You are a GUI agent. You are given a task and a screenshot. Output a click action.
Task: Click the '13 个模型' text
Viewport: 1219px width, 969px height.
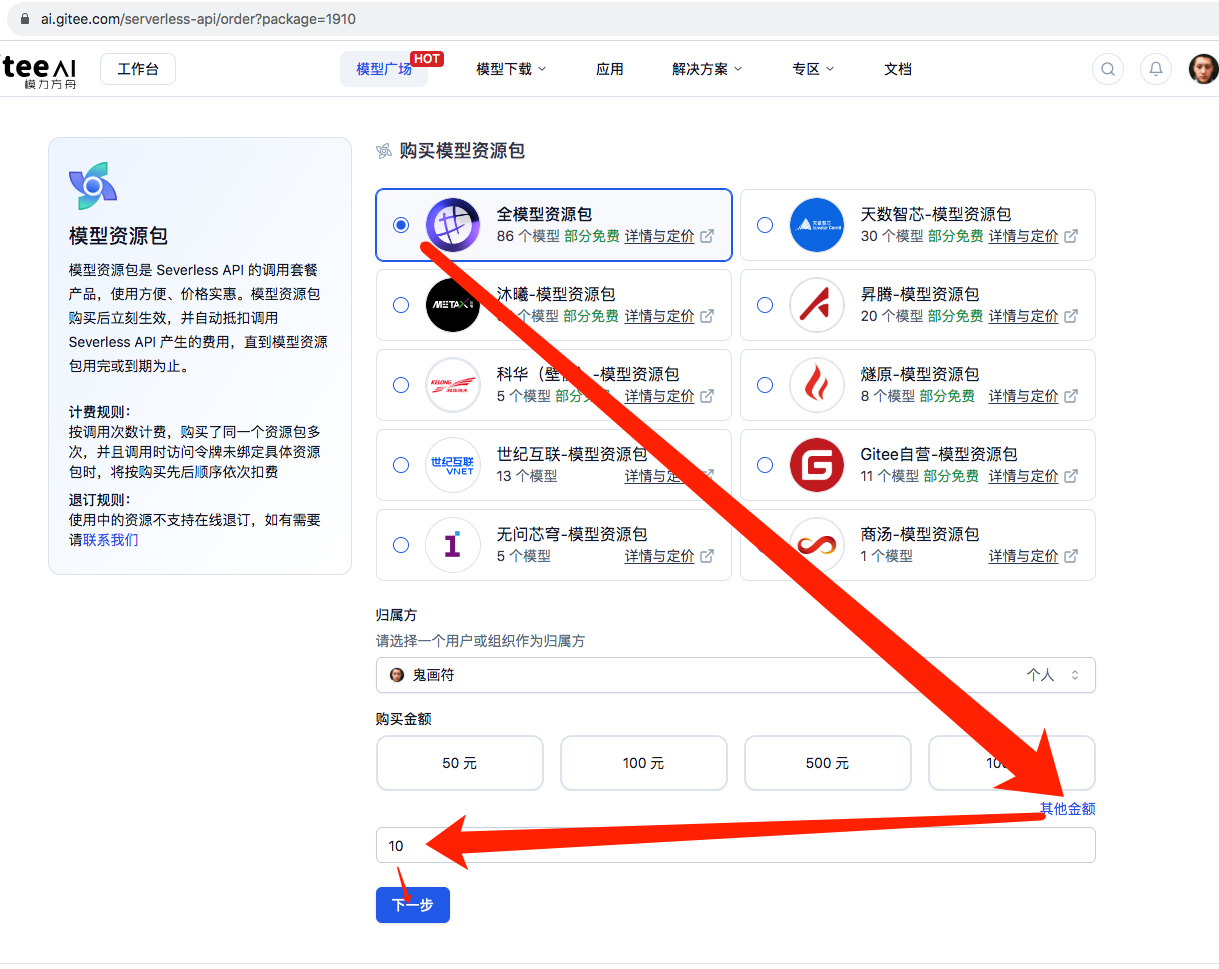coord(527,476)
